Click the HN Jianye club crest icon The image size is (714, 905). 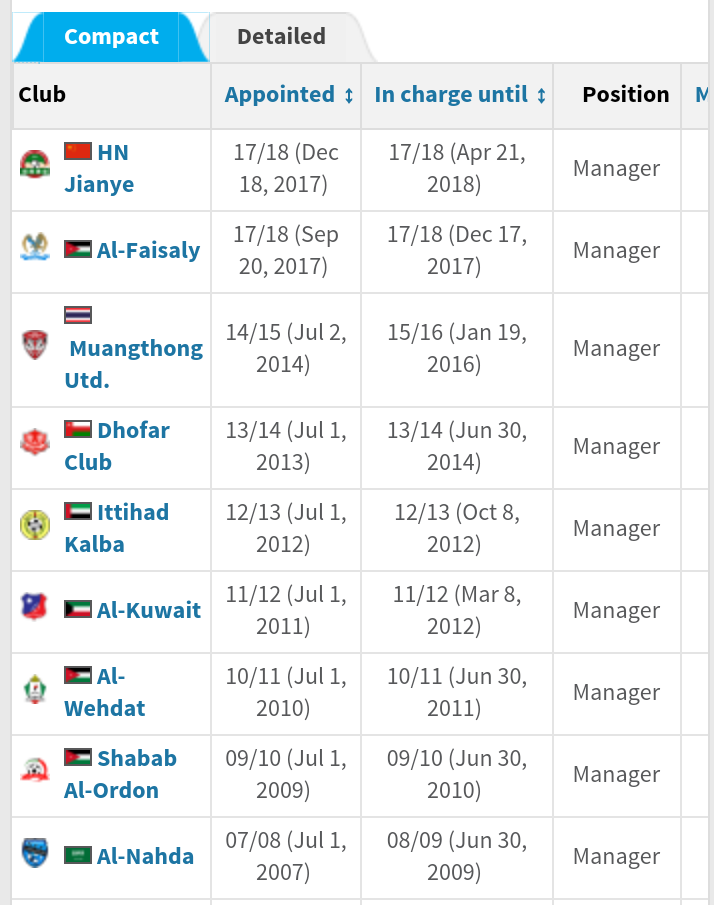coord(35,164)
